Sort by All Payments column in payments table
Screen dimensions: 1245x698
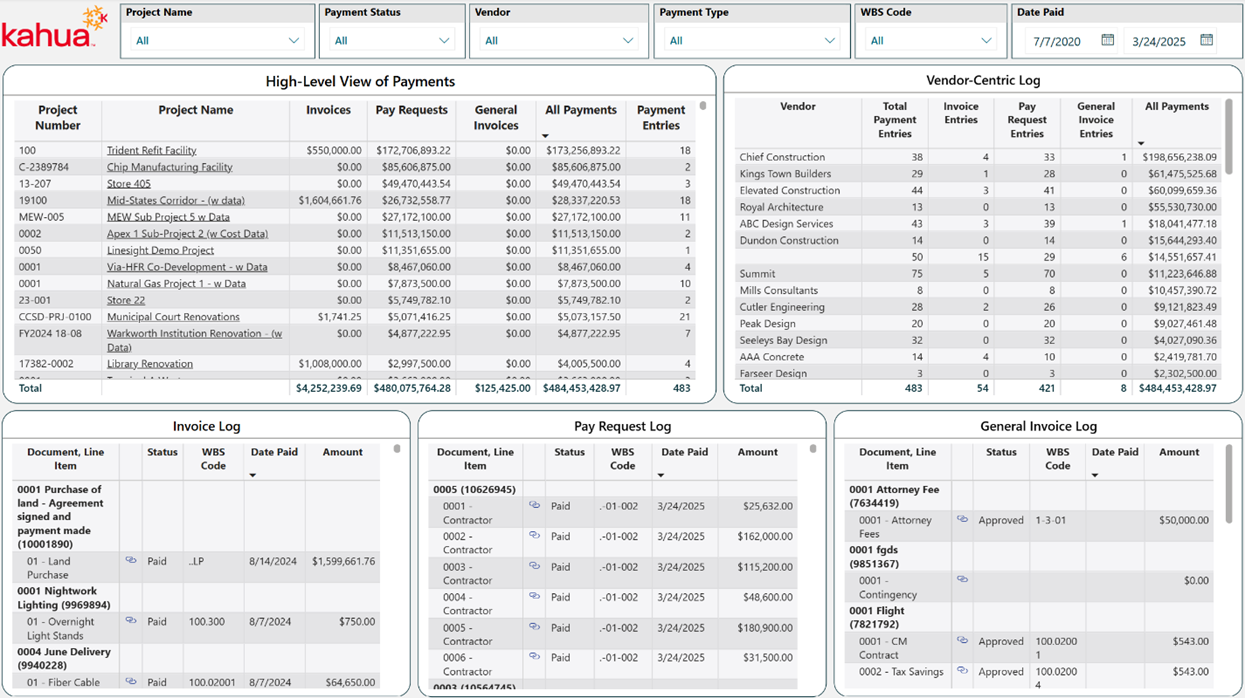click(x=581, y=111)
